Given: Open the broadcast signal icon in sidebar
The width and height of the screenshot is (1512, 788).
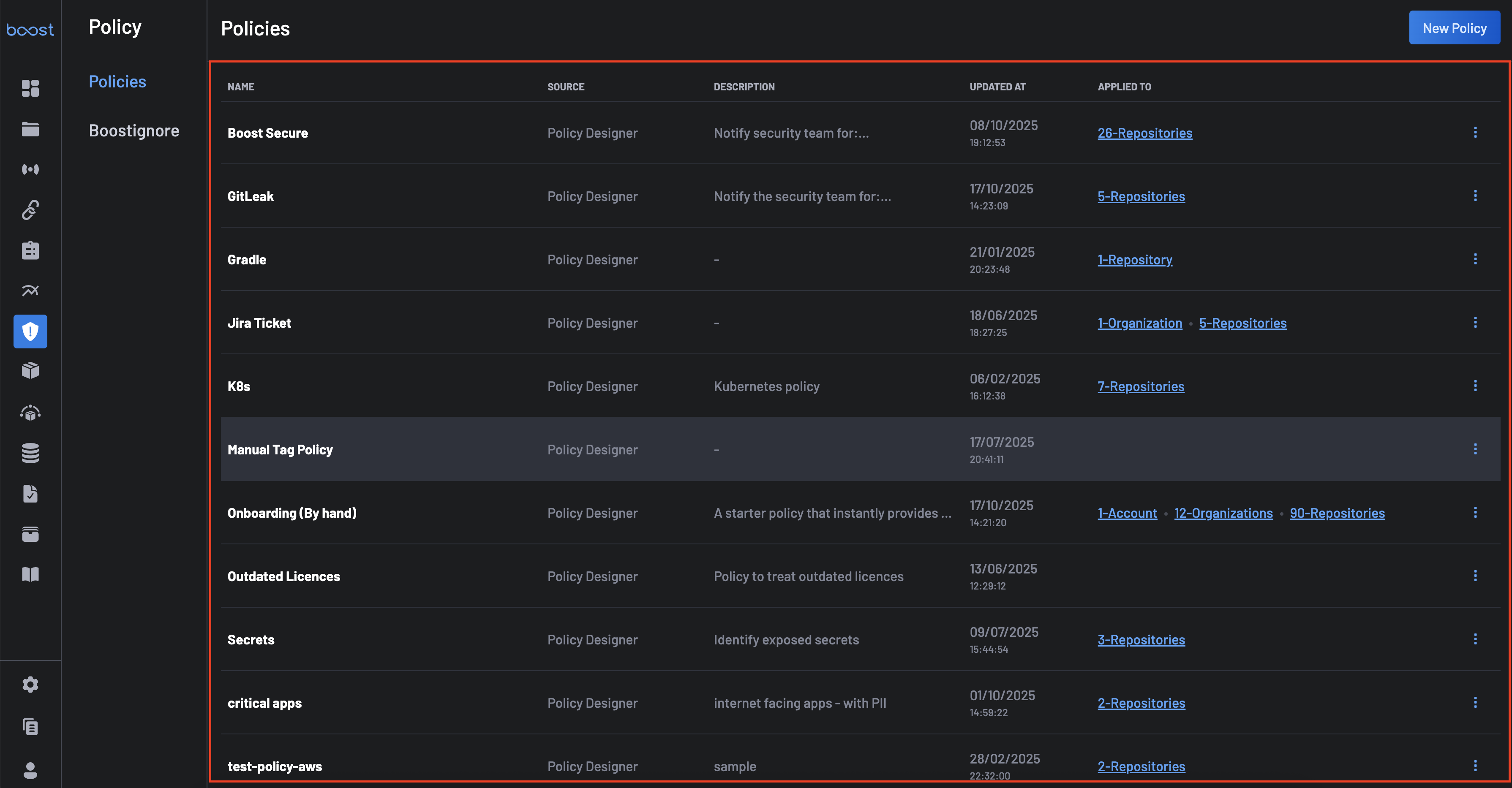Looking at the screenshot, I should 30,170.
